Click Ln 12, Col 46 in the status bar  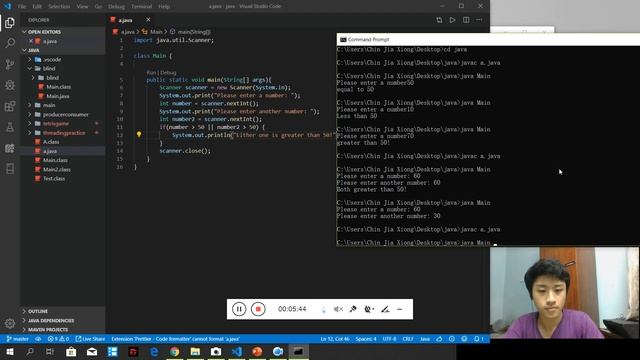click(x=335, y=339)
